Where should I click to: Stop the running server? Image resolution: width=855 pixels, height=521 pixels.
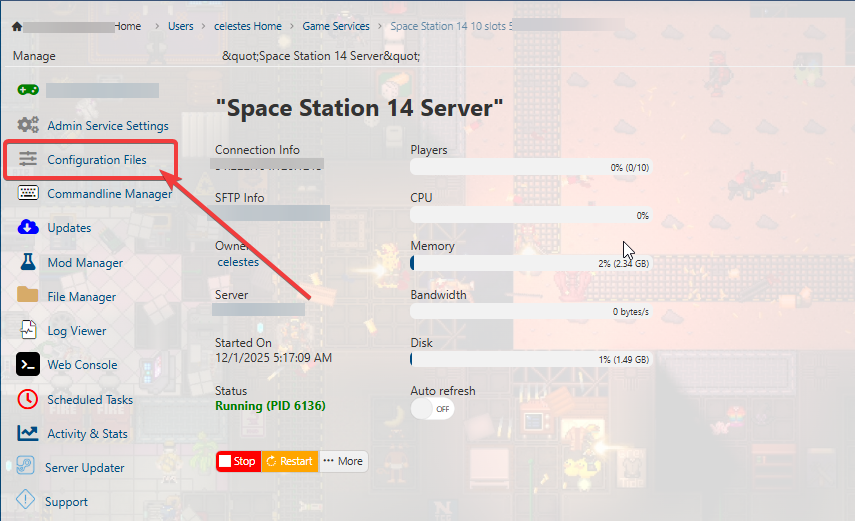(238, 461)
